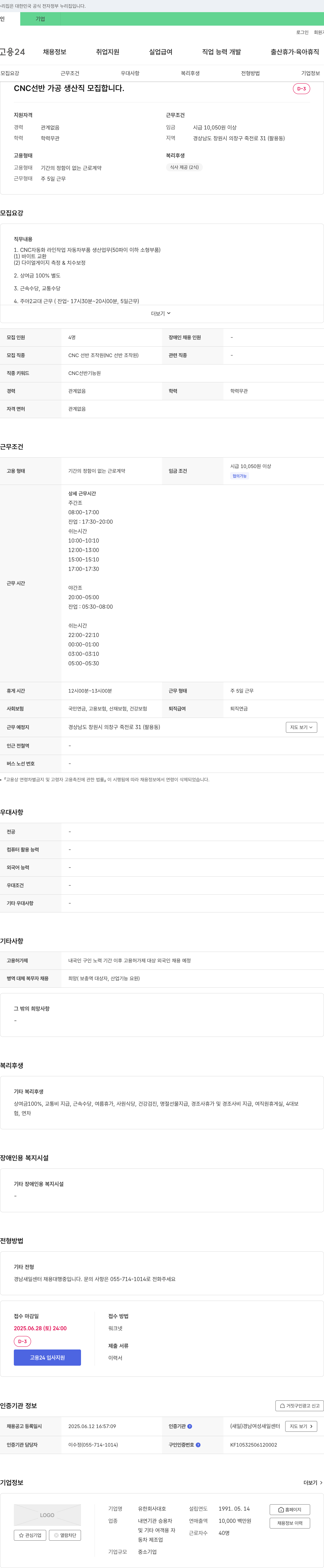Click the 퇴직연금 value

(x=239, y=708)
